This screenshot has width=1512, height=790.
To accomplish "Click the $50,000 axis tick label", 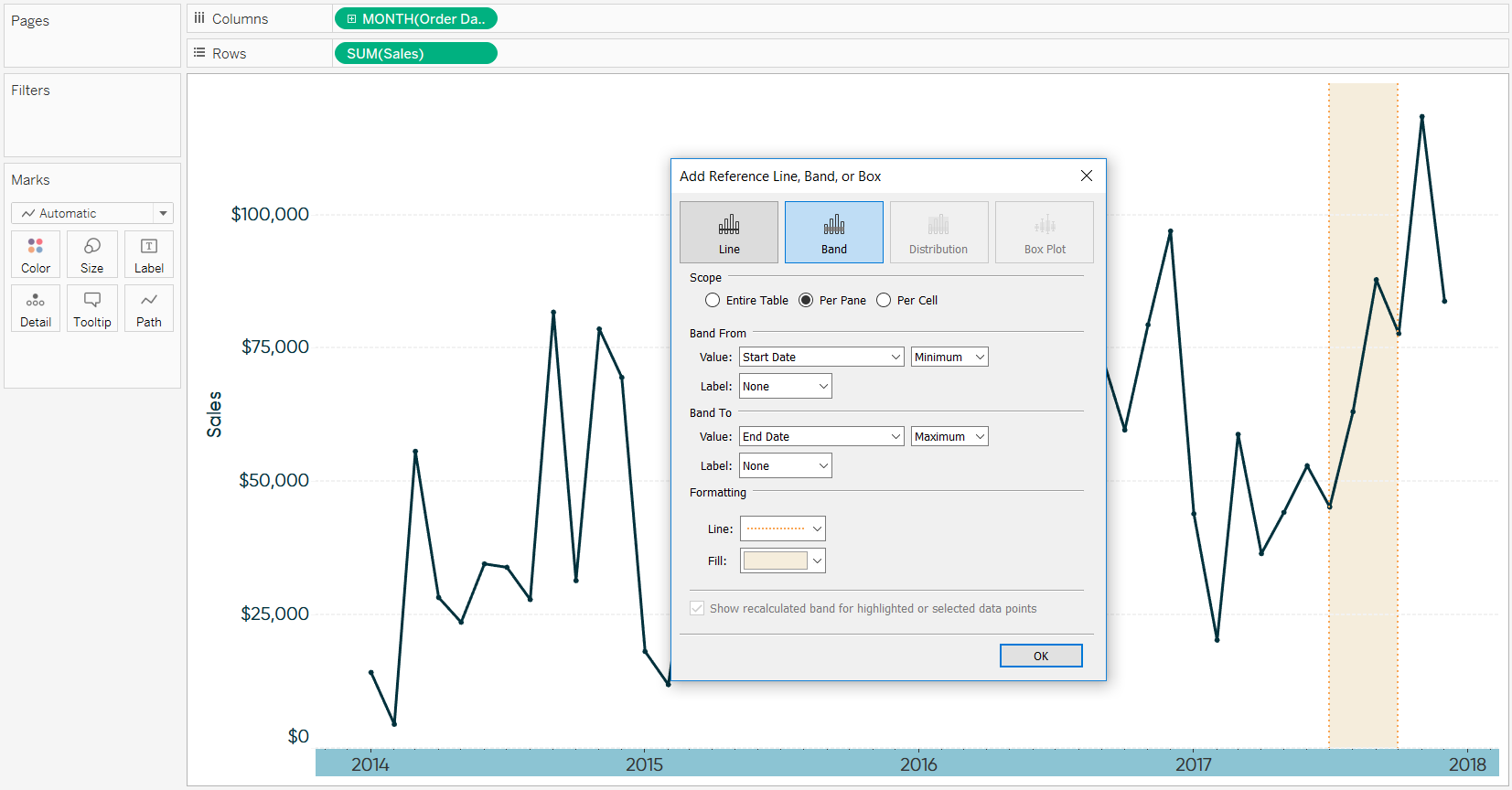I will click(274, 480).
